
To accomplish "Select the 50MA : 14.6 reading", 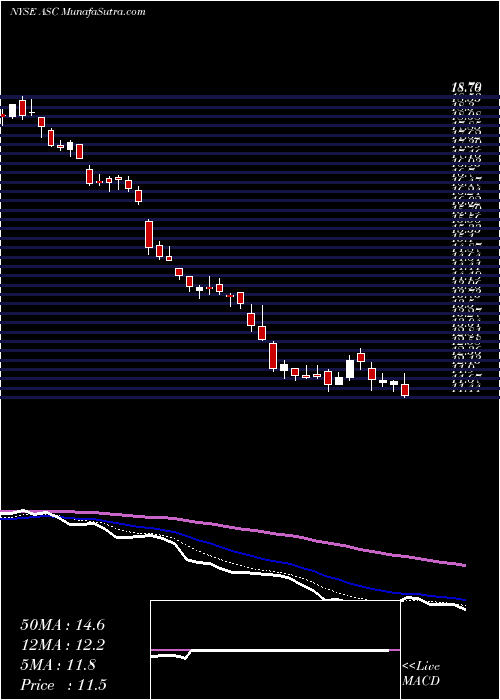I will [62, 625].
